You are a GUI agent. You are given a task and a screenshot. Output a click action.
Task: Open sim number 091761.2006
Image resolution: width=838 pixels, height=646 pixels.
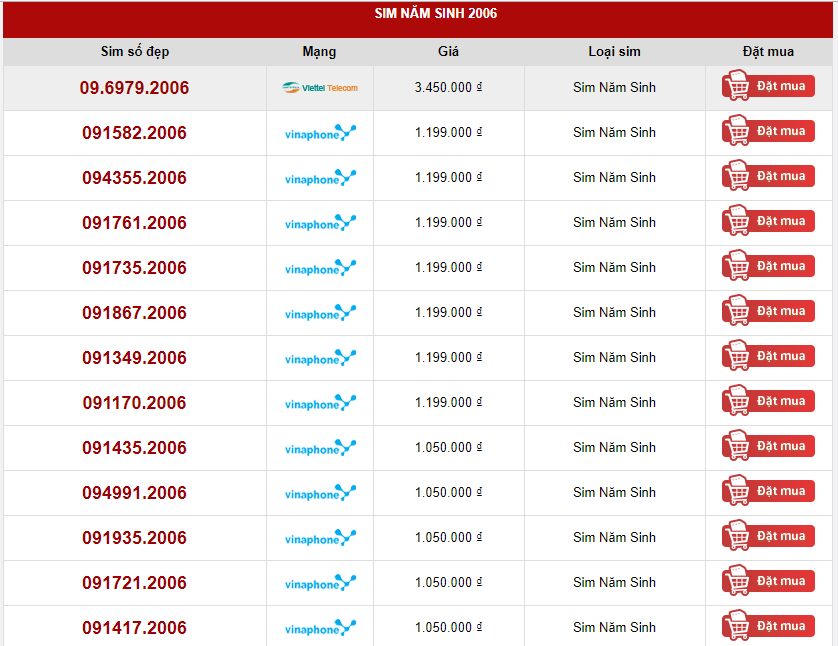click(x=134, y=223)
